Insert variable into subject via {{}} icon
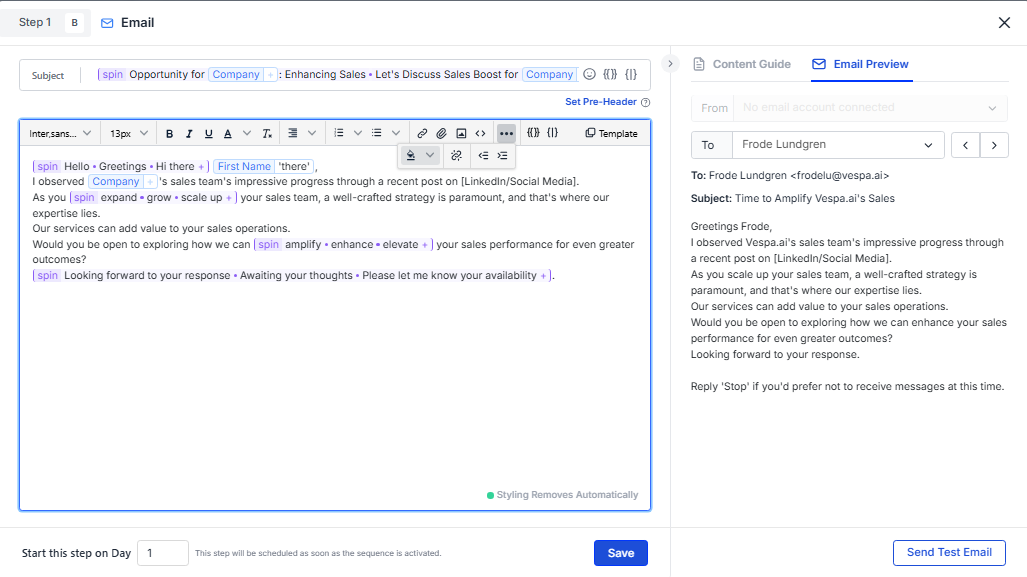The height and width of the screenshot is (577, 1027). pyautogui.click(x=610, y=75)
